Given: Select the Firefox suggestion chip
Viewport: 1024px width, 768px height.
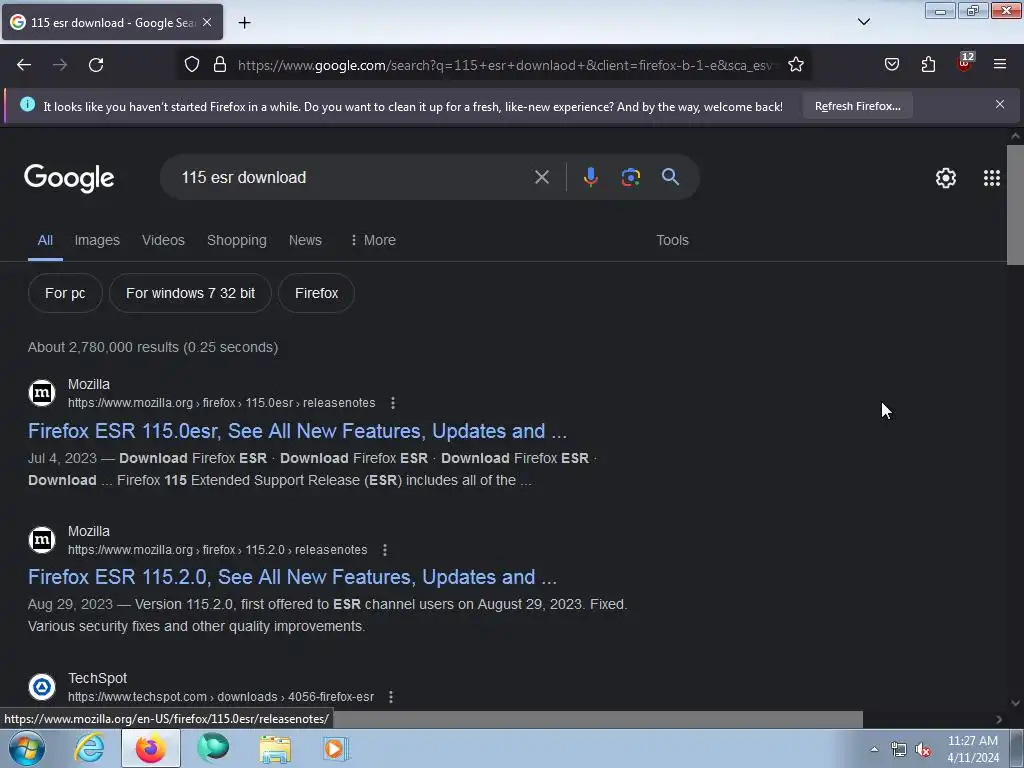Looking at the screenshot, I should tap(316, 293).
